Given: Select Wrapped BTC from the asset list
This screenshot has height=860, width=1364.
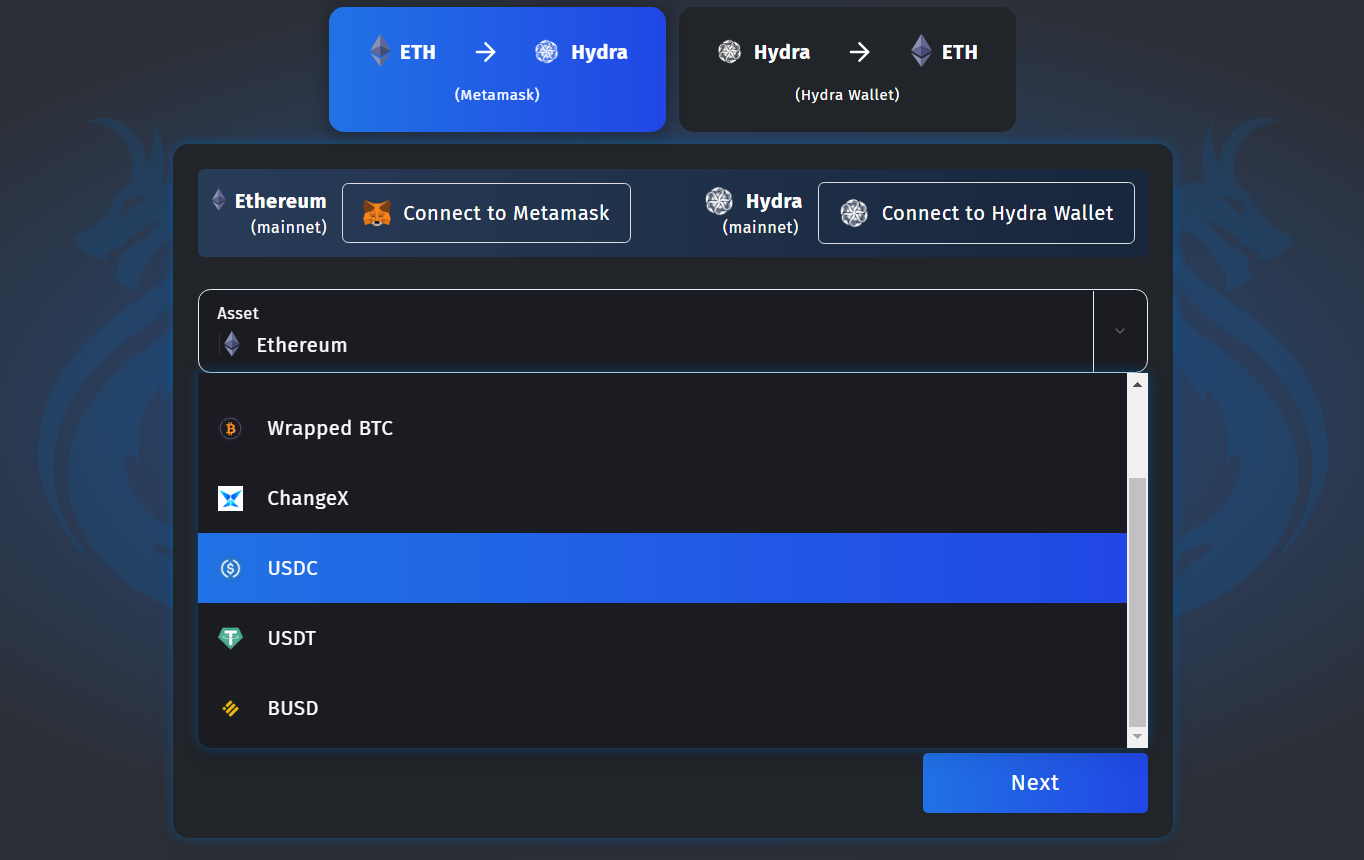Looking at the screenshot, I should point(662,428).
